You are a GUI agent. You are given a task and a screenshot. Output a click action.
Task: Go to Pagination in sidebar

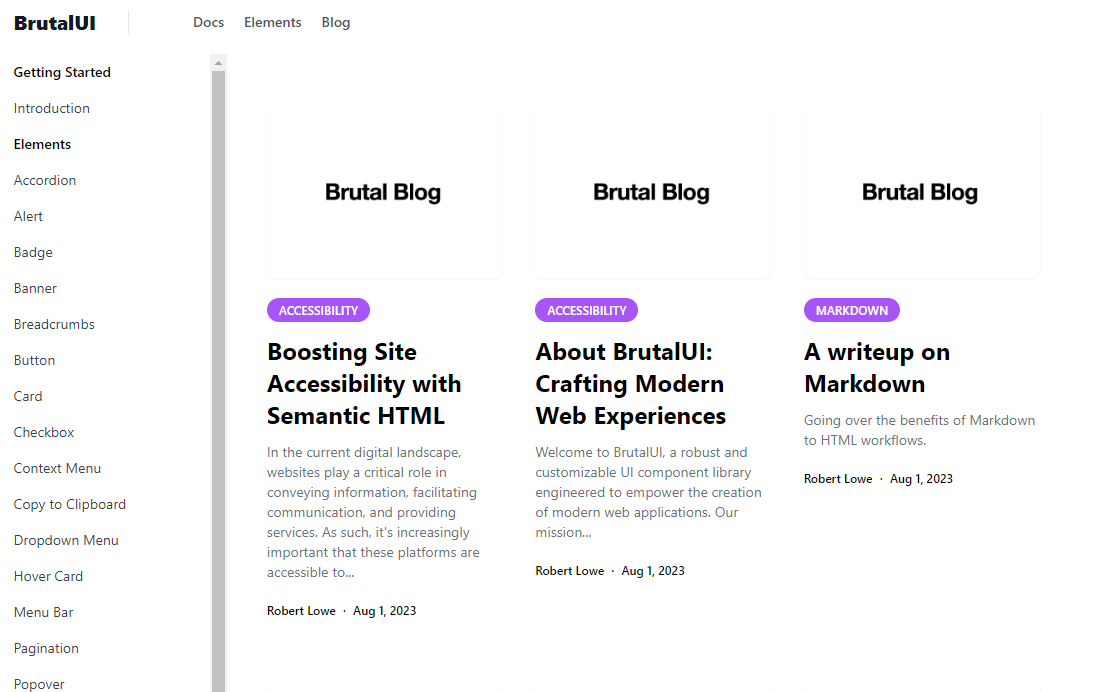point(46,648)
